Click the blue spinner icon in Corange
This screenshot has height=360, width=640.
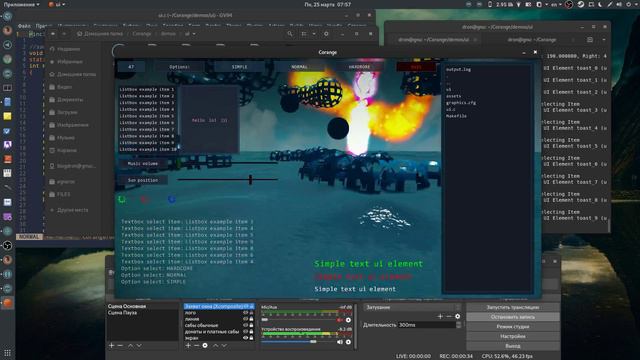tap(172, 199)
